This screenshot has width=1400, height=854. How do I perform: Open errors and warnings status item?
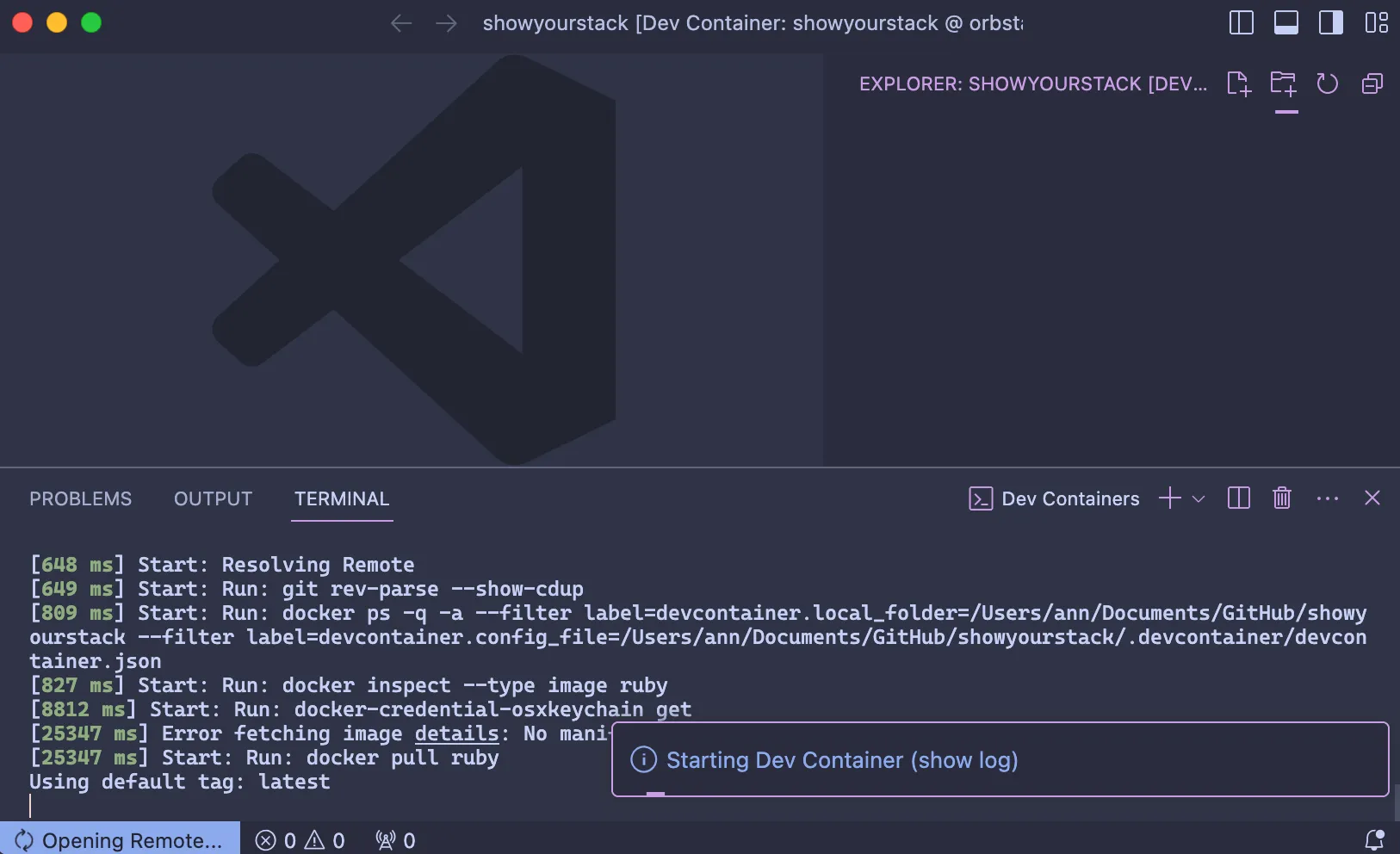[x=300, y=840]
